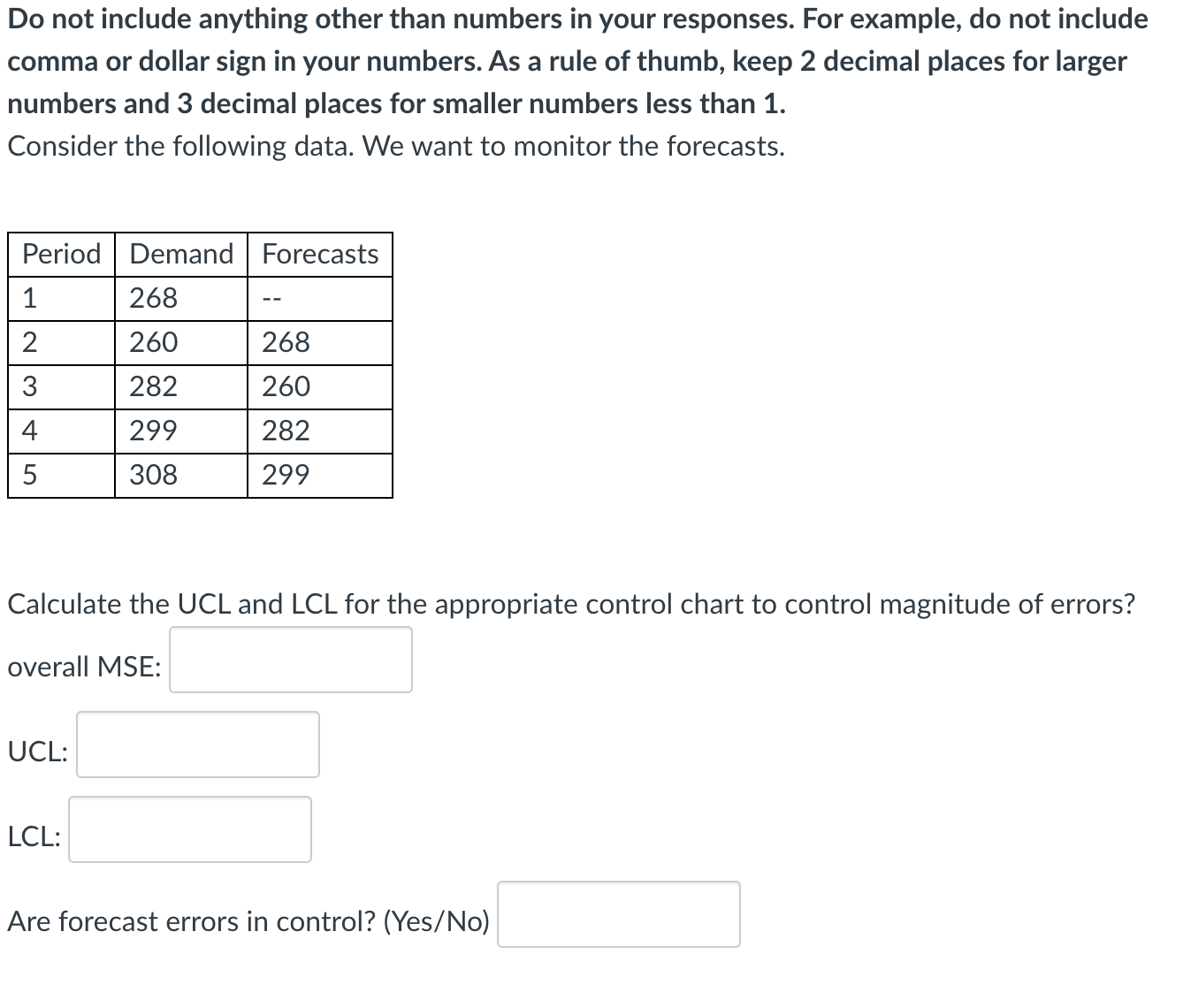This screenshot has height=1008, width=1191.
Task: Click the forecast errors in control question text
Action: point(248,920)
